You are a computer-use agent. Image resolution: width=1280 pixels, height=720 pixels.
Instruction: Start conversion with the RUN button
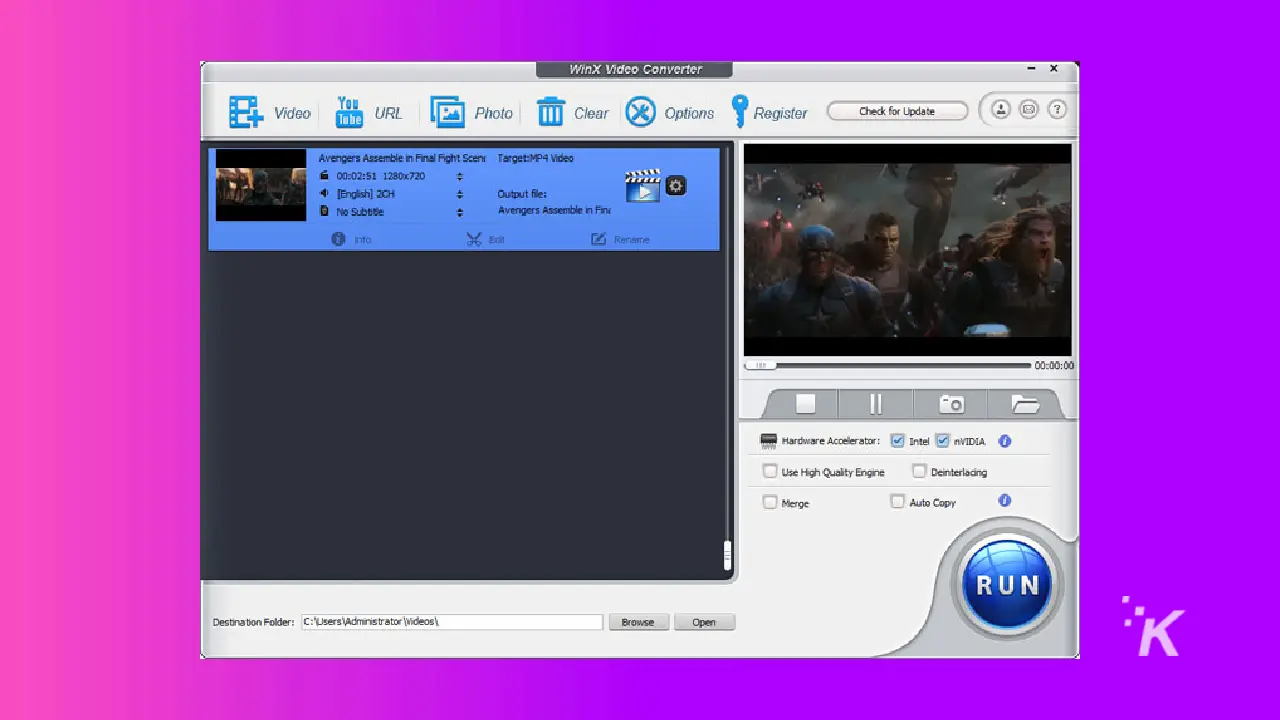(x=1007, y=585)
